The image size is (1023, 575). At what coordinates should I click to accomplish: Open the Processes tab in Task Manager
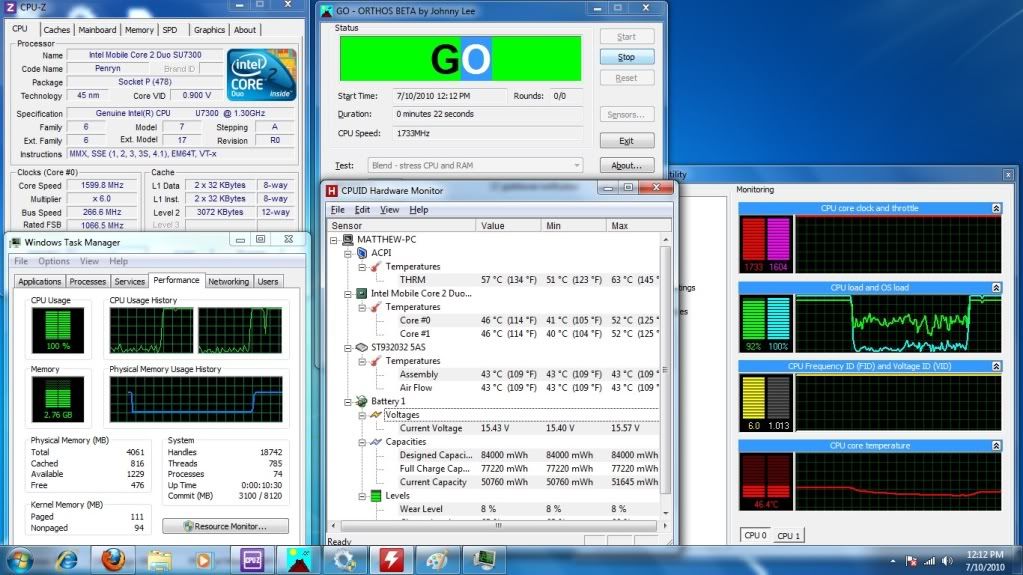tap(87, 281)
